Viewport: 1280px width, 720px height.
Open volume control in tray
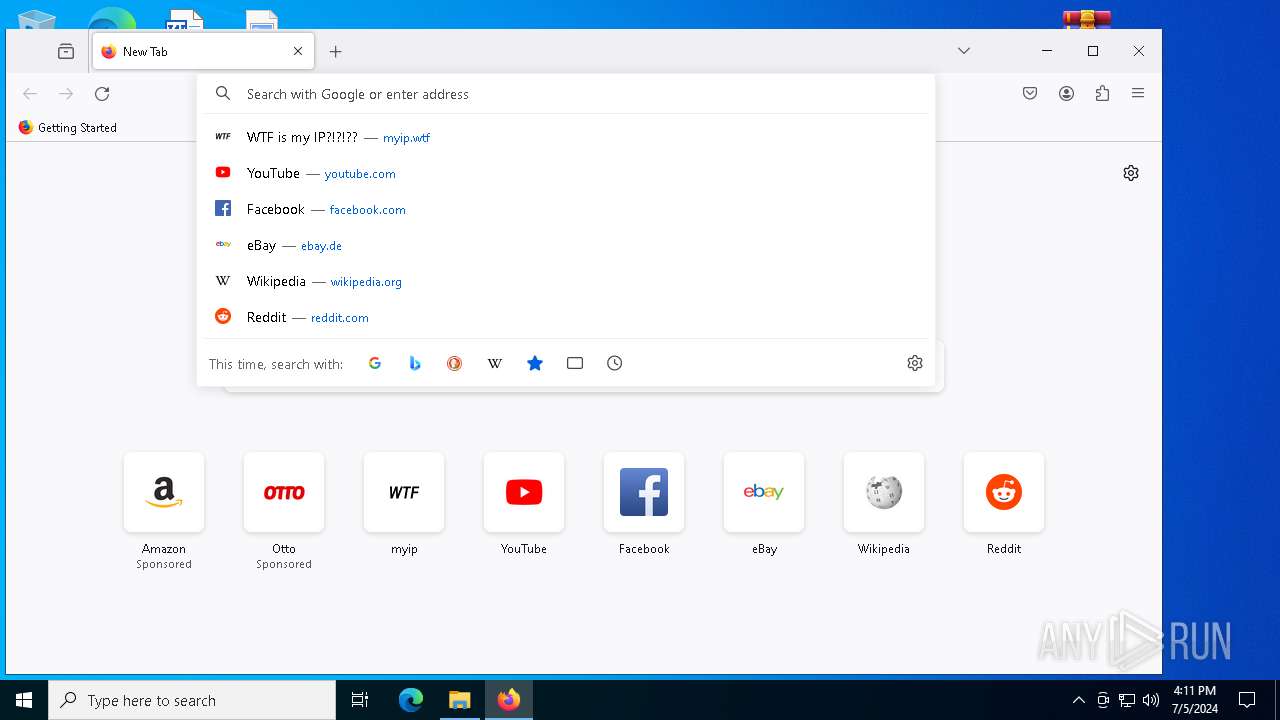[x=1151, y=700]
